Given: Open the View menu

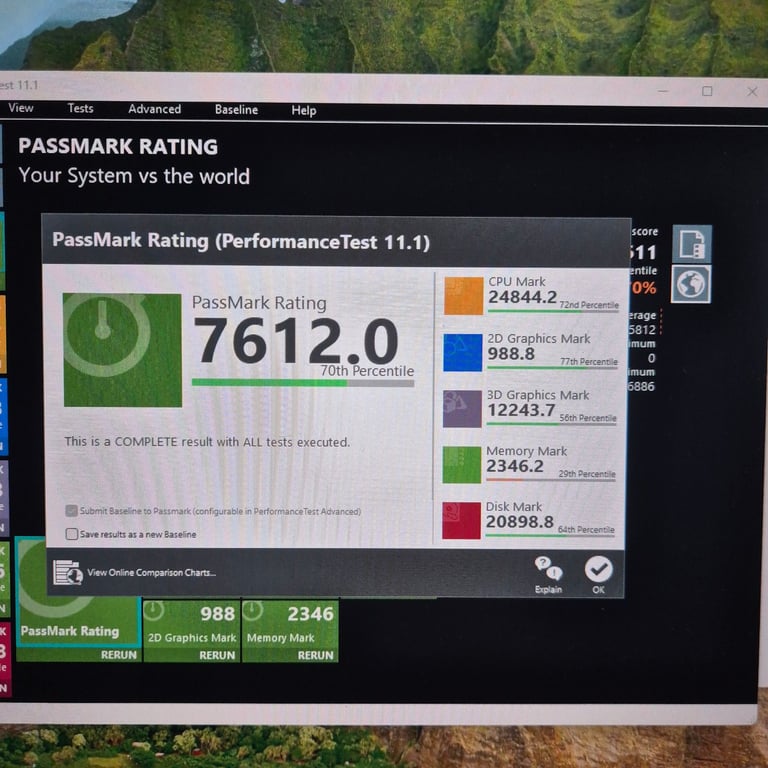Looking at the screenshot, I should (x=21, y=108).
